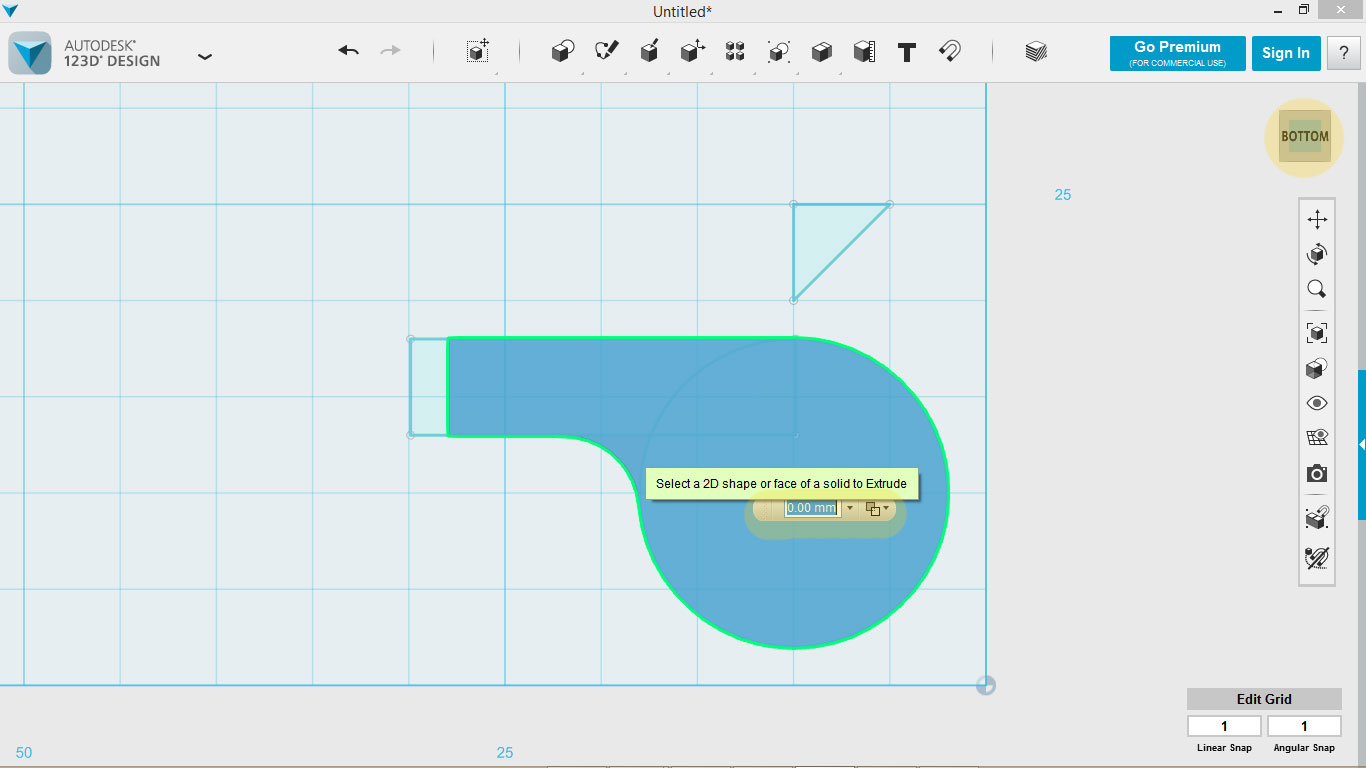Open the Pattern toolbar menu

coord(734,50)
